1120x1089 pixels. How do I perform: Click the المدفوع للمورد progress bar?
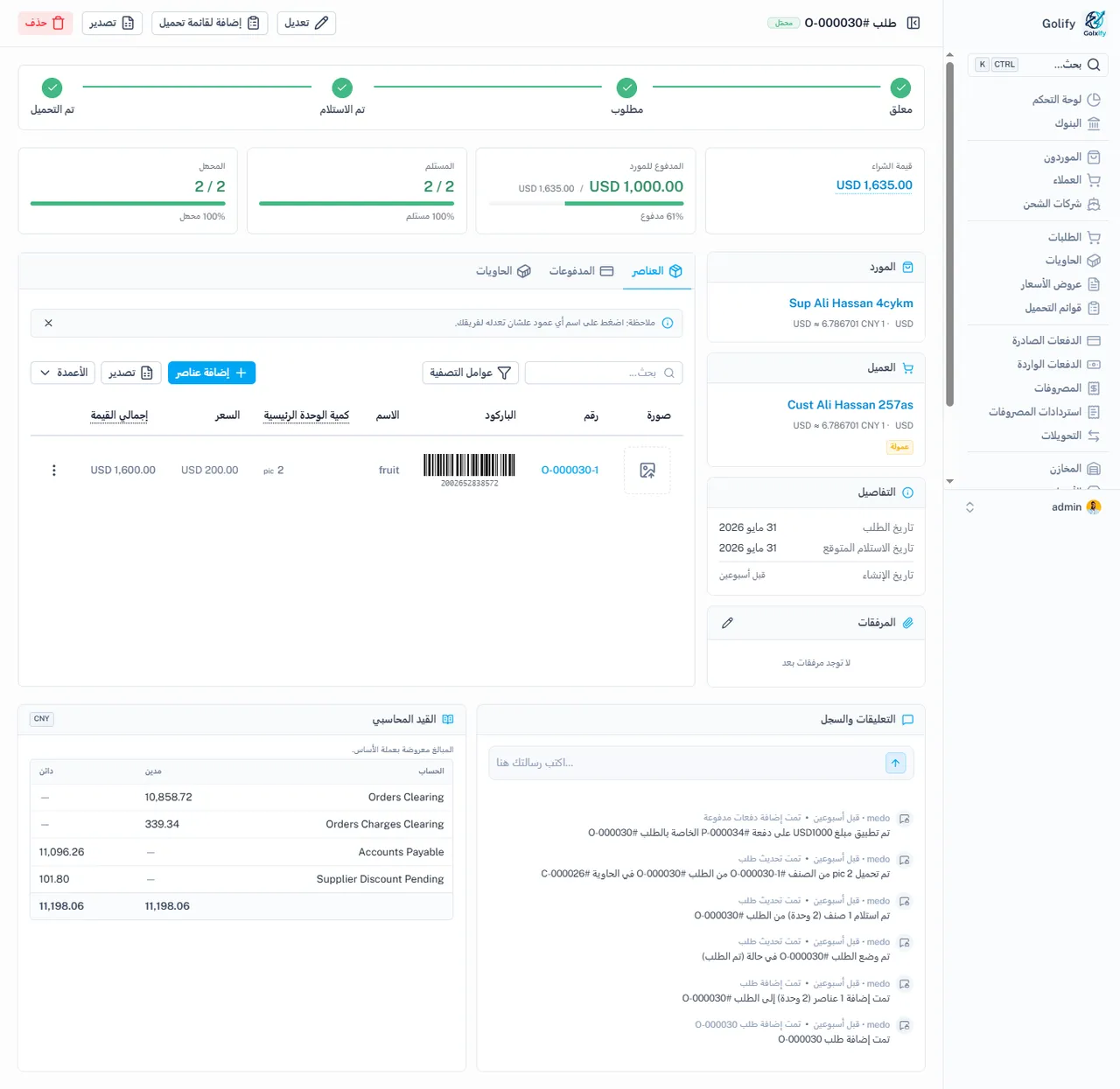tap(585, 204)
